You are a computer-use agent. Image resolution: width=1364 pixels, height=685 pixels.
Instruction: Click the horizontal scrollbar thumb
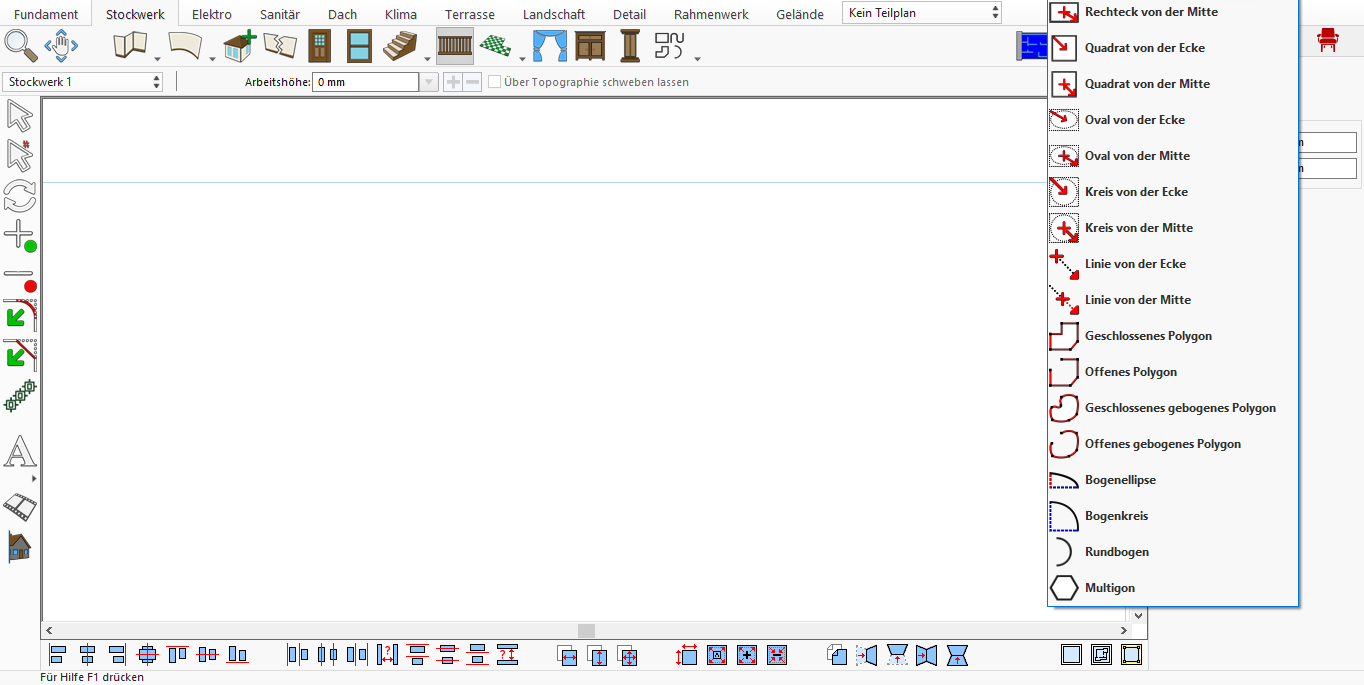click(x=587, y=631)
